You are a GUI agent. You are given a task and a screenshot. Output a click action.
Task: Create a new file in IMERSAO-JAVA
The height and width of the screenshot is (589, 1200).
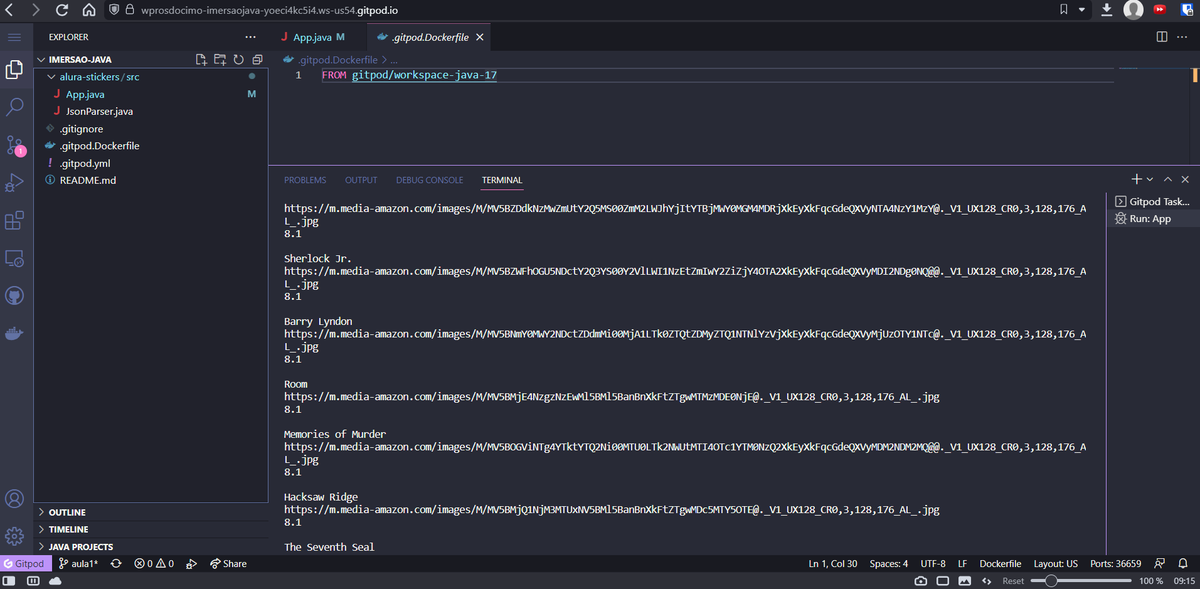[202, 60]
